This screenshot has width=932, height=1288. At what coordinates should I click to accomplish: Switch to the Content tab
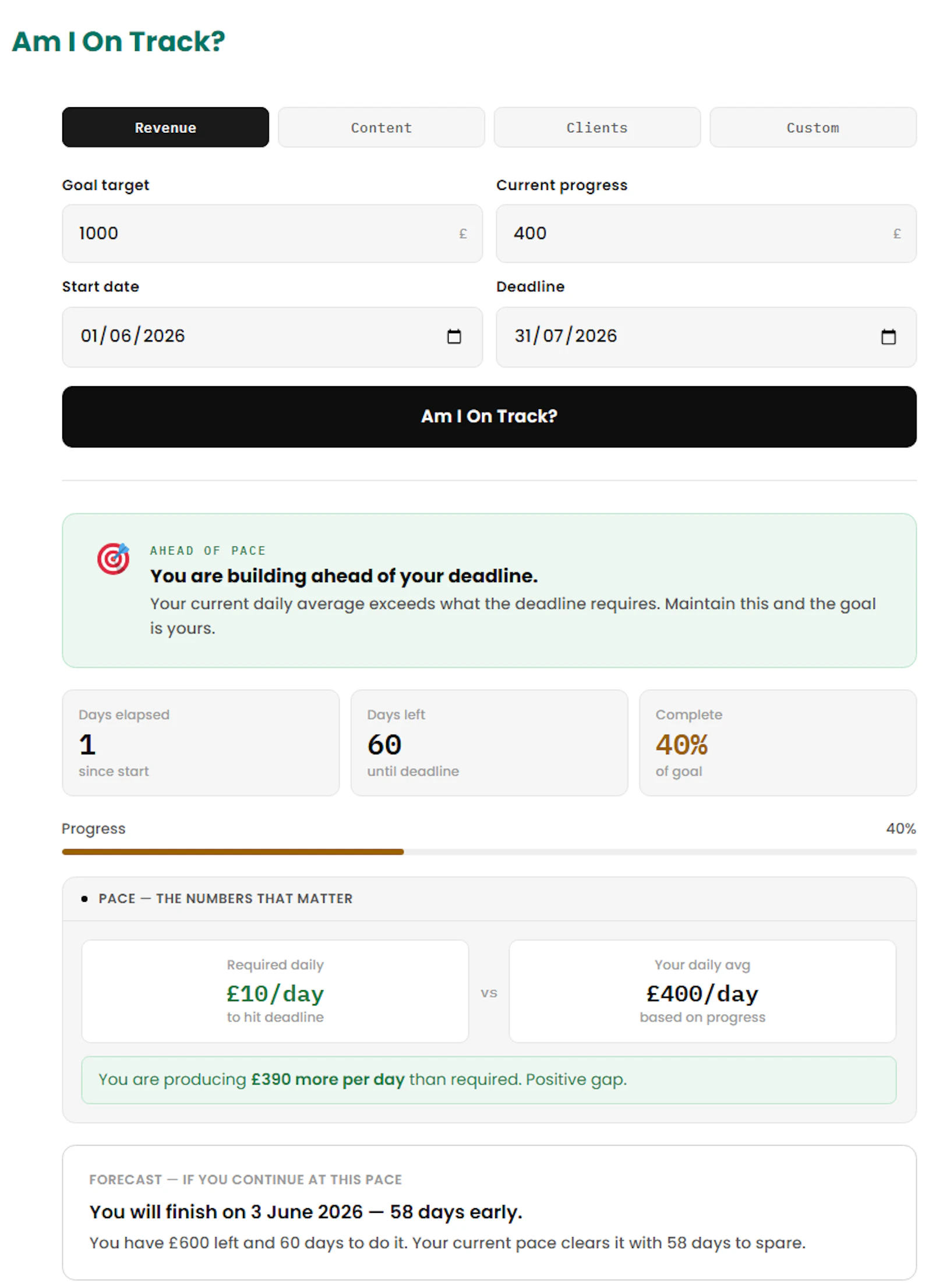(x=381, y=128)
